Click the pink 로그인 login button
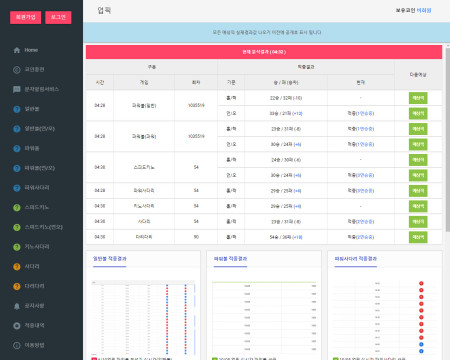450x360 pixels. click(58, 17)
